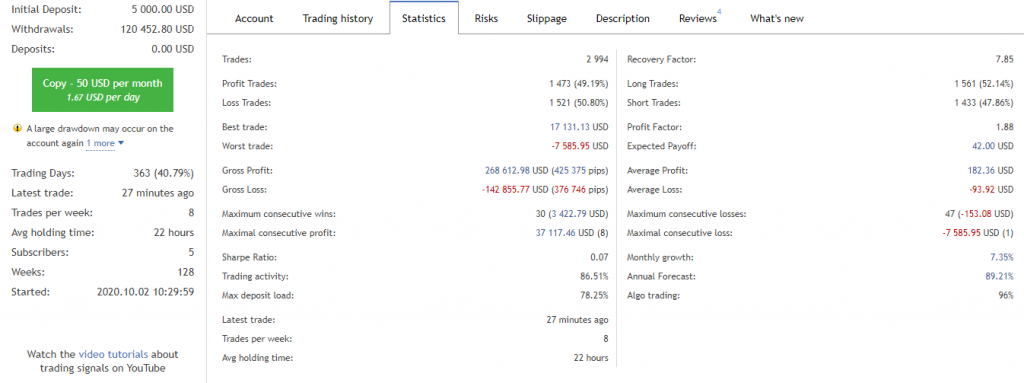Click Maximal consecutive profit 37 117.46 USD
Viewport: 1024px width, 383px height.
click(x=565, y=233)
